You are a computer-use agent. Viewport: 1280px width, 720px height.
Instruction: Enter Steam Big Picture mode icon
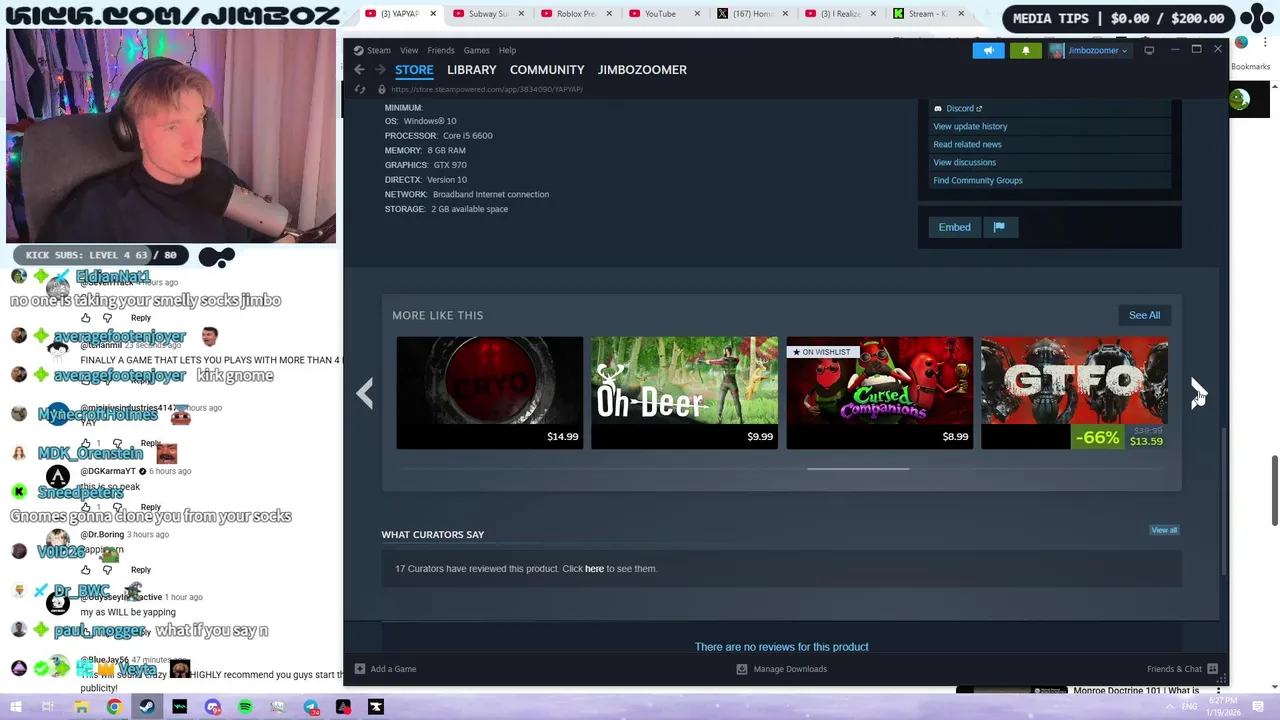[1149, 50]
